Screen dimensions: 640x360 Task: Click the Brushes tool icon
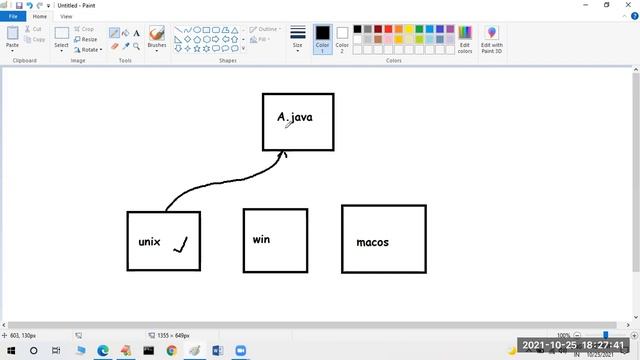click(x=157, y=33)
